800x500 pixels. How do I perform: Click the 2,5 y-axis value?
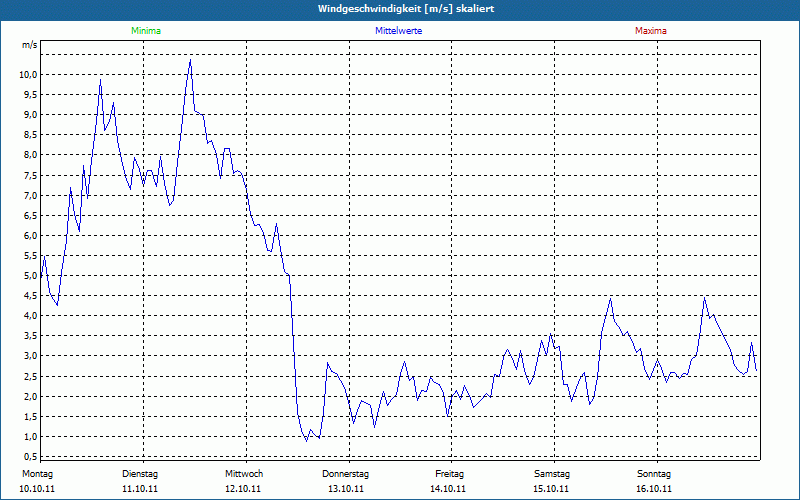31,376
